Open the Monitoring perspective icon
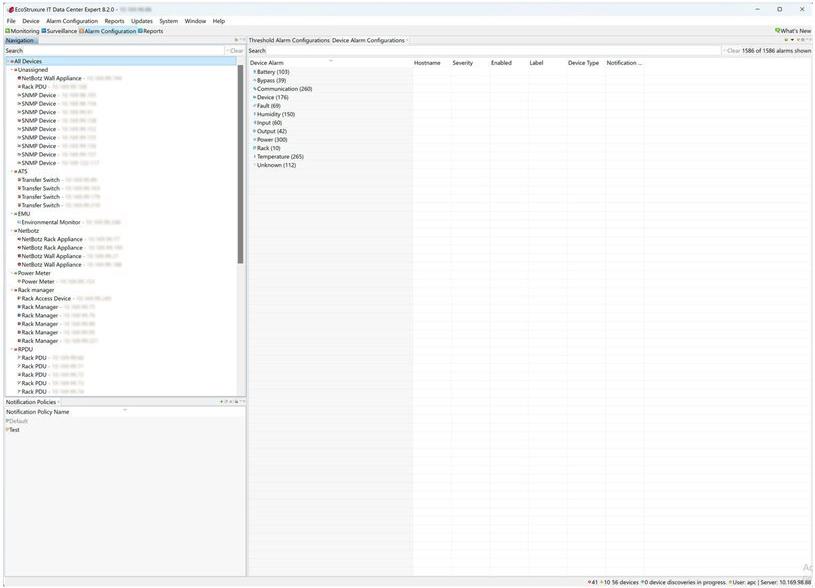815x588 pixels. click(8, 31)
